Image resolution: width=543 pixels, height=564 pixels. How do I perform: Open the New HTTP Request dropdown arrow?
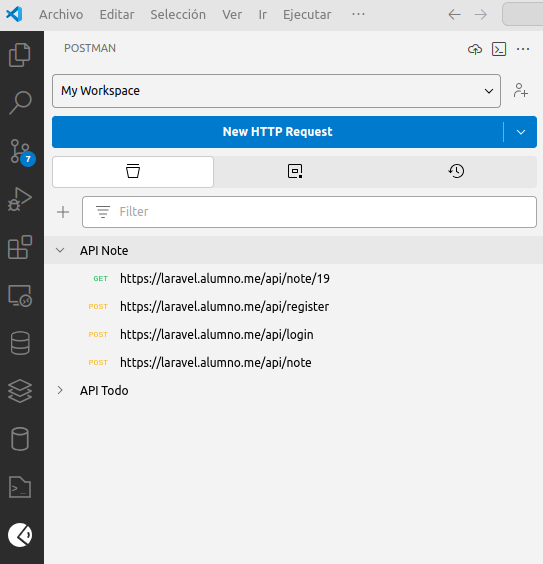[x=521, y=132]
